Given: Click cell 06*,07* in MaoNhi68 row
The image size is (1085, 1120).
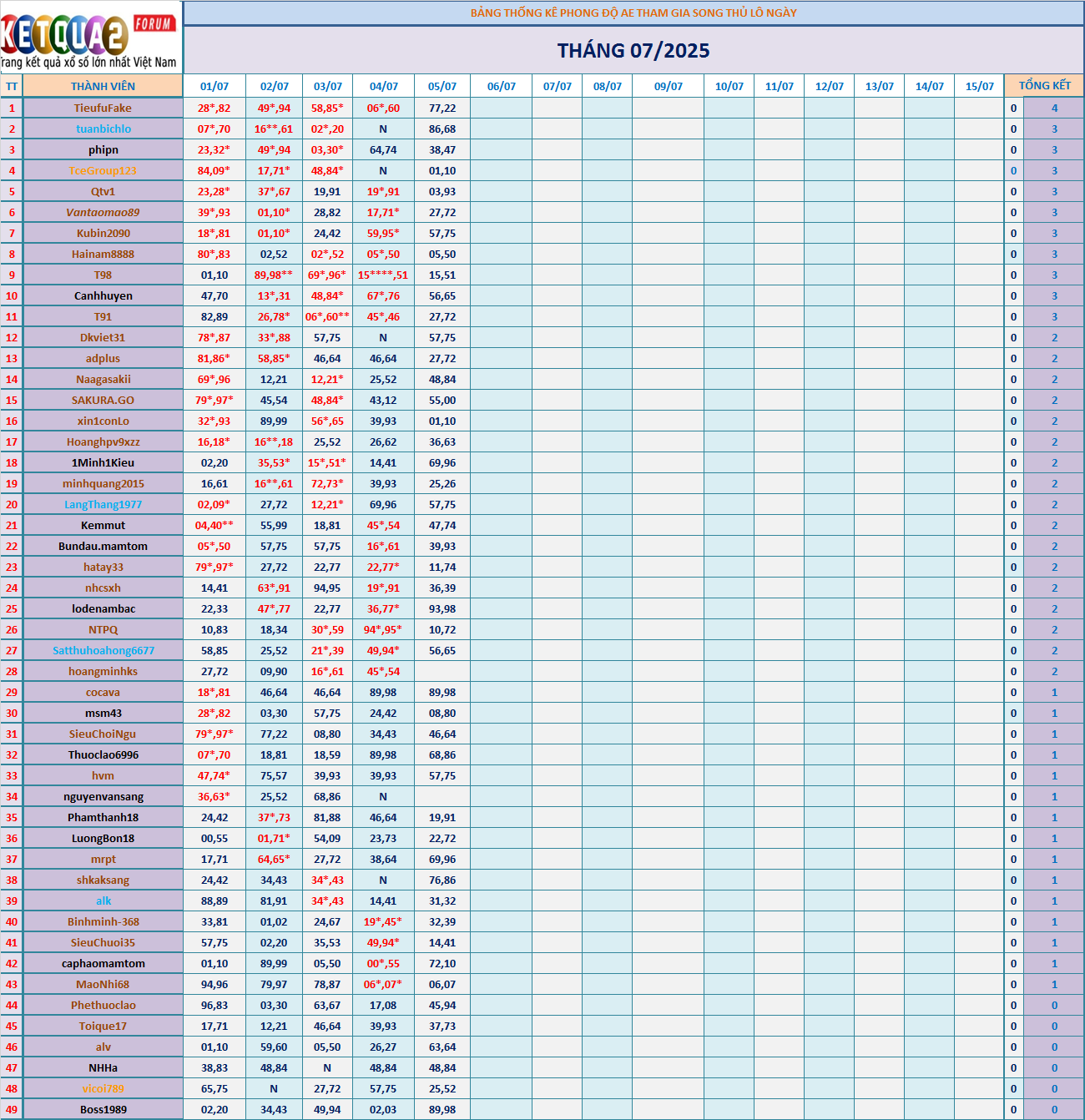Looking at the screenshot, I should click(383, 984).
